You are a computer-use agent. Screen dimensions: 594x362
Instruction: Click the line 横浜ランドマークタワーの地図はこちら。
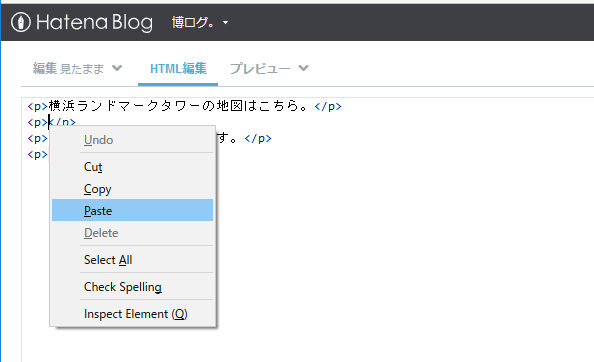pyautogui.click(x=179, y=106)
